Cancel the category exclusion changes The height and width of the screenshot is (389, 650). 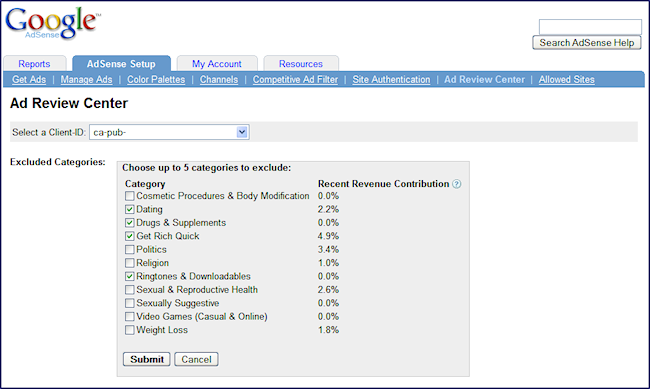tap(196, 359)
